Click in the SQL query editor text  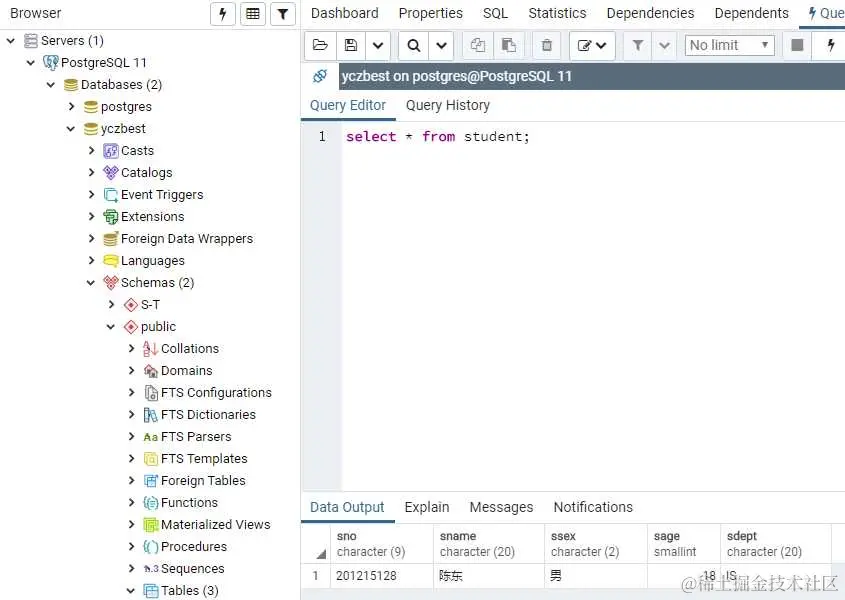(438, 136)
